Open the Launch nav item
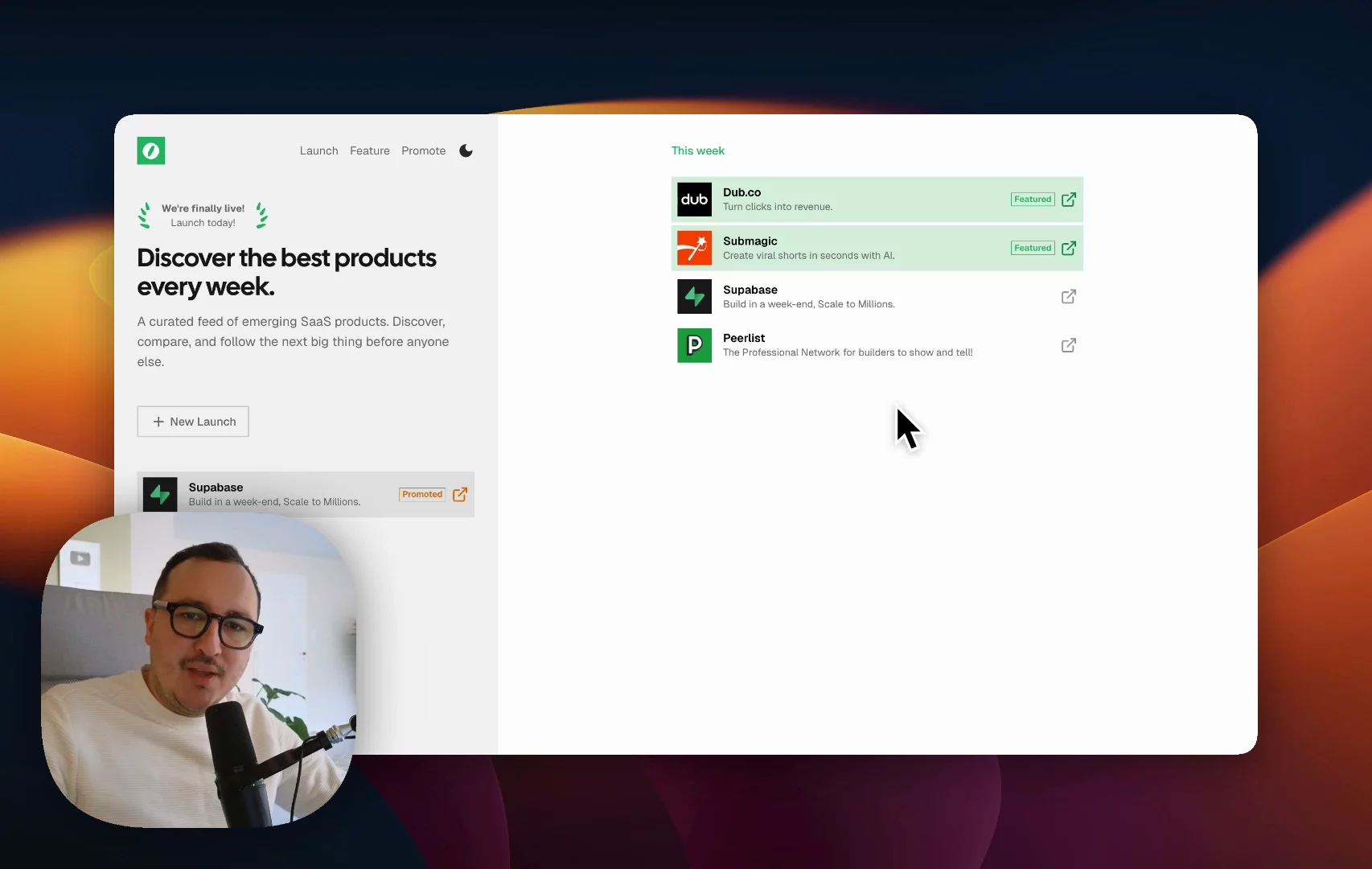 (x=318, y=150)
